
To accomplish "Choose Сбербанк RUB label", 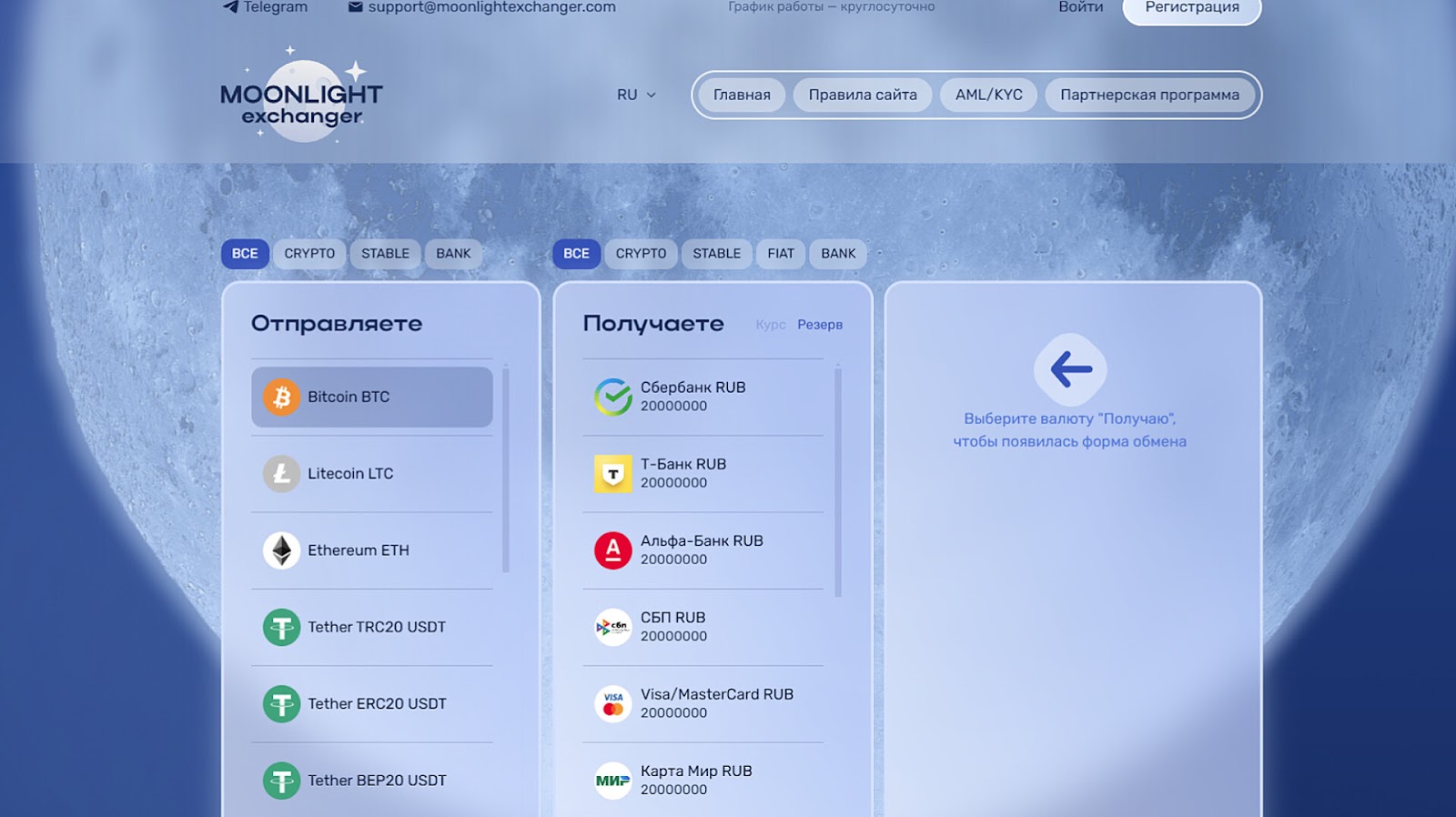I will [693, 388].
